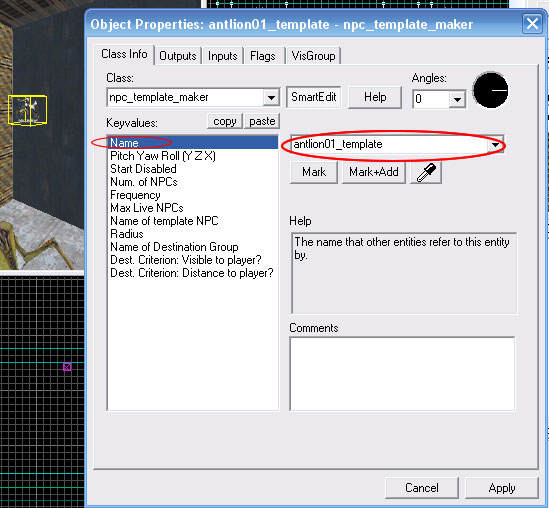Select the Start Disabled keyvalue
The height and width of the screenshot is (508, 549).
pyautogui.click(x=143, y=169)
